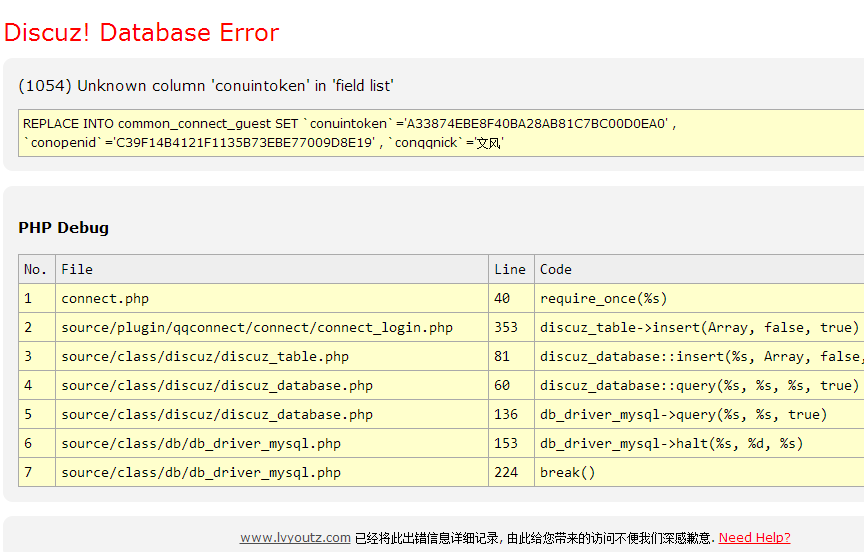The width and height of the screenshot is (864, 552).
Task: Select the PHP Debug heading
Action: [63, 228]
